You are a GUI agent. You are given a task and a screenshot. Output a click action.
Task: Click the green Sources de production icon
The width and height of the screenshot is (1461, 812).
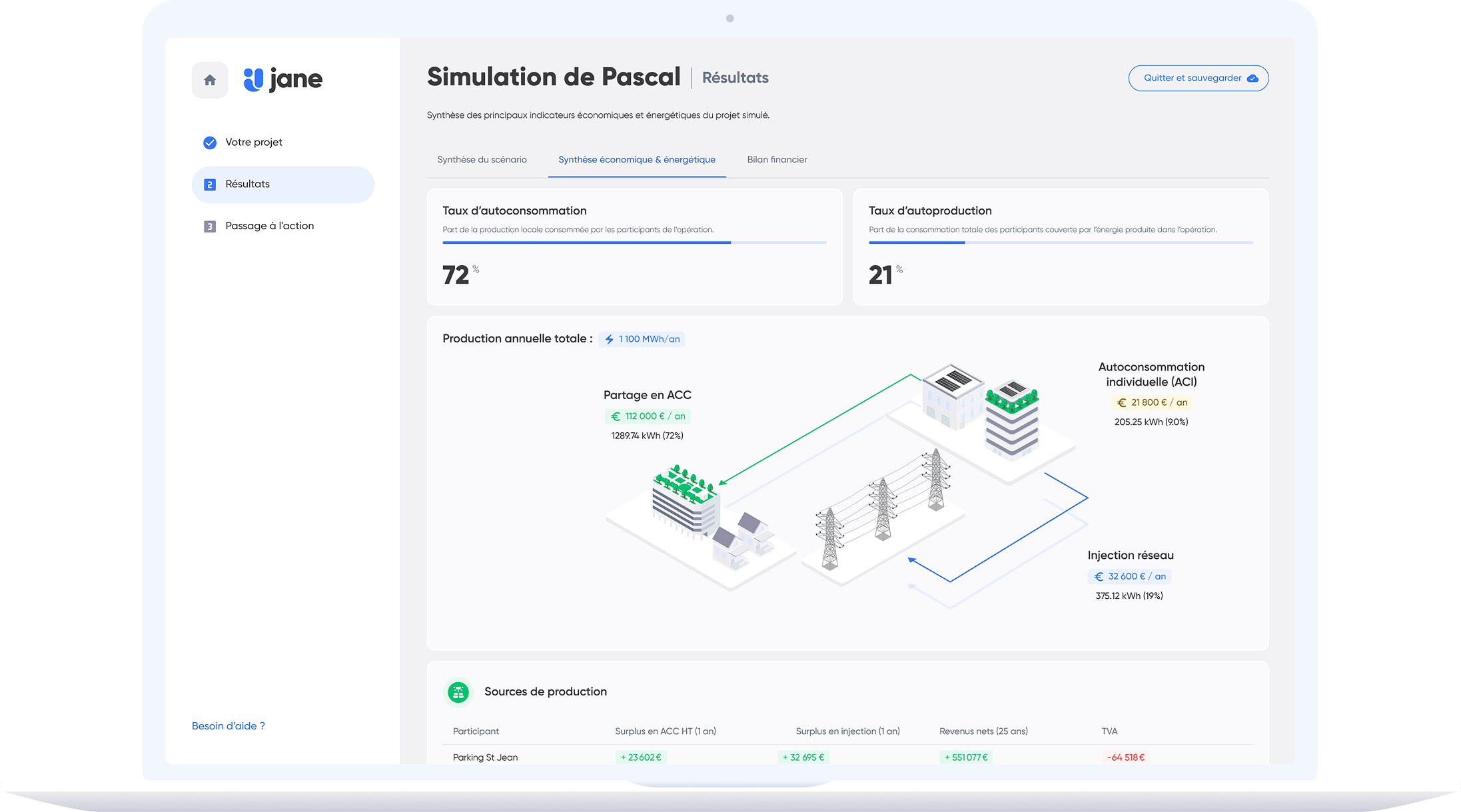tap(458, 692)
